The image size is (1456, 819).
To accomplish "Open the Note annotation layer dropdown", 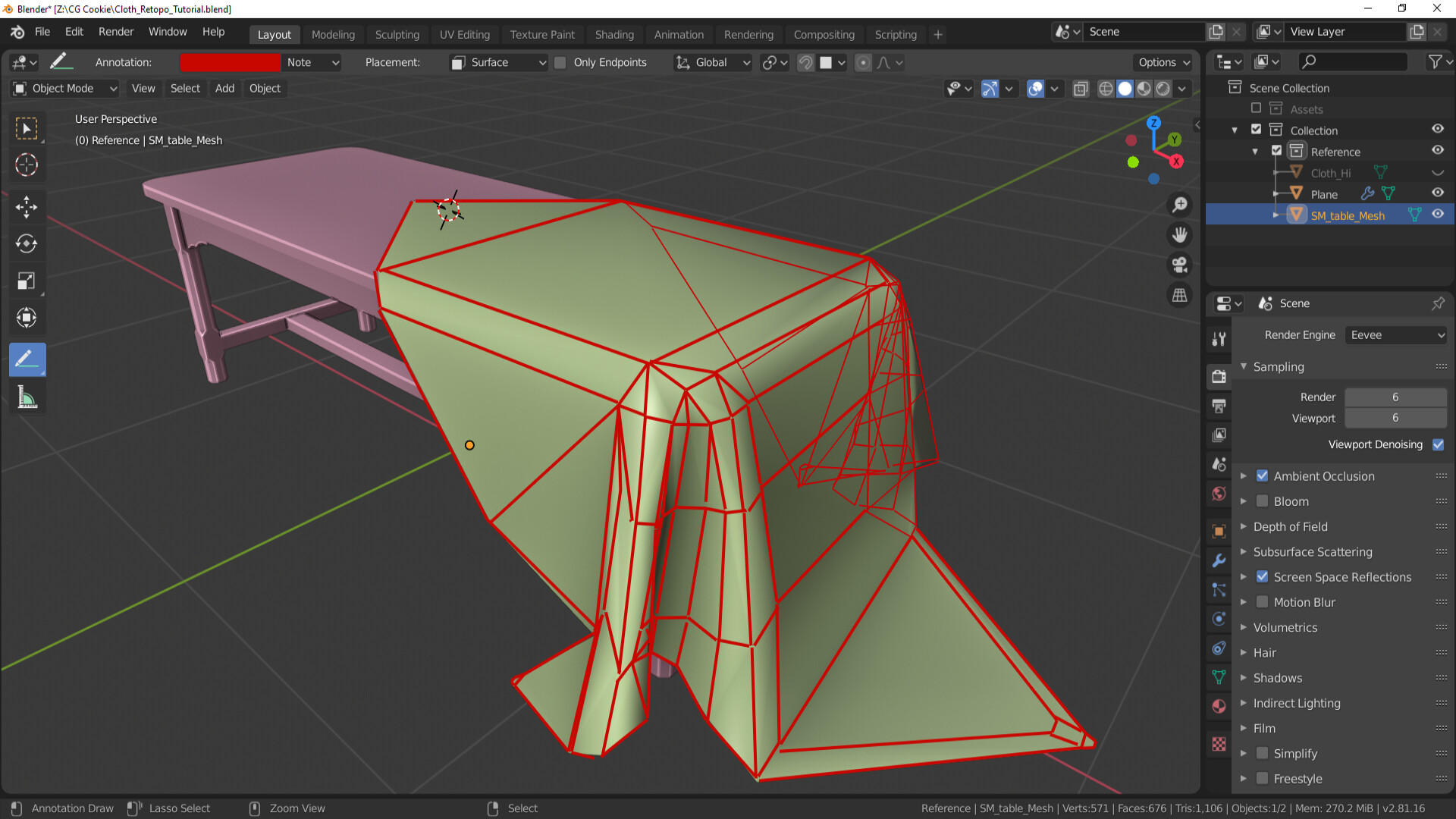I will tap(312, 63).
